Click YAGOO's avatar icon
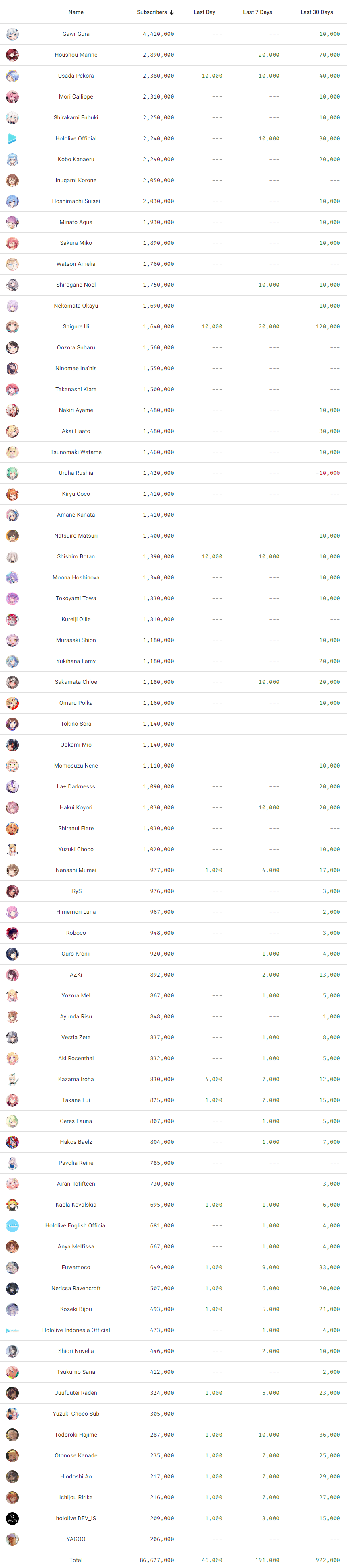 coord(12,1539)
